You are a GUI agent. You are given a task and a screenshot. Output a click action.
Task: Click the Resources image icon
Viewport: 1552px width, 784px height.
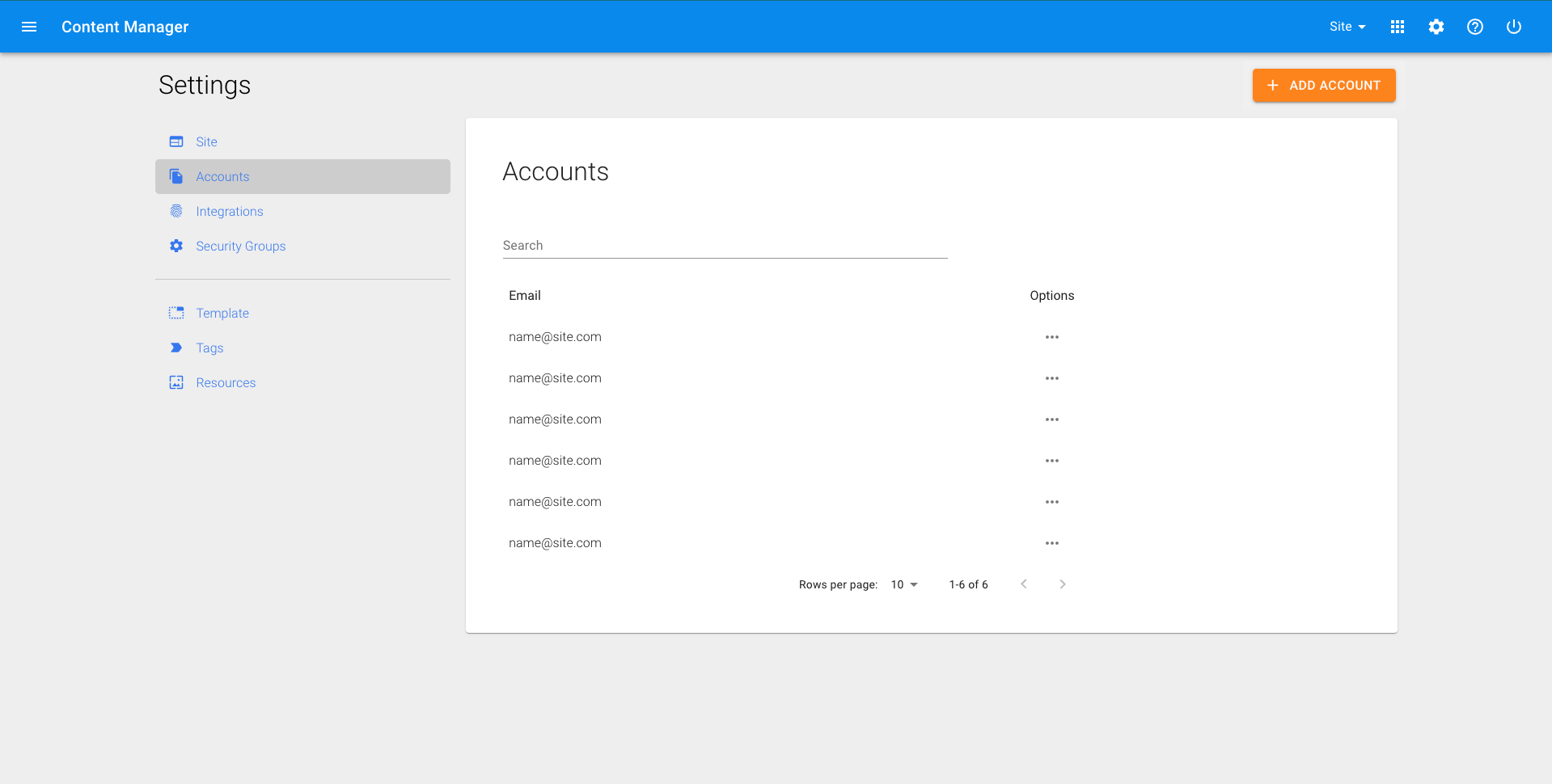[176, 382]
